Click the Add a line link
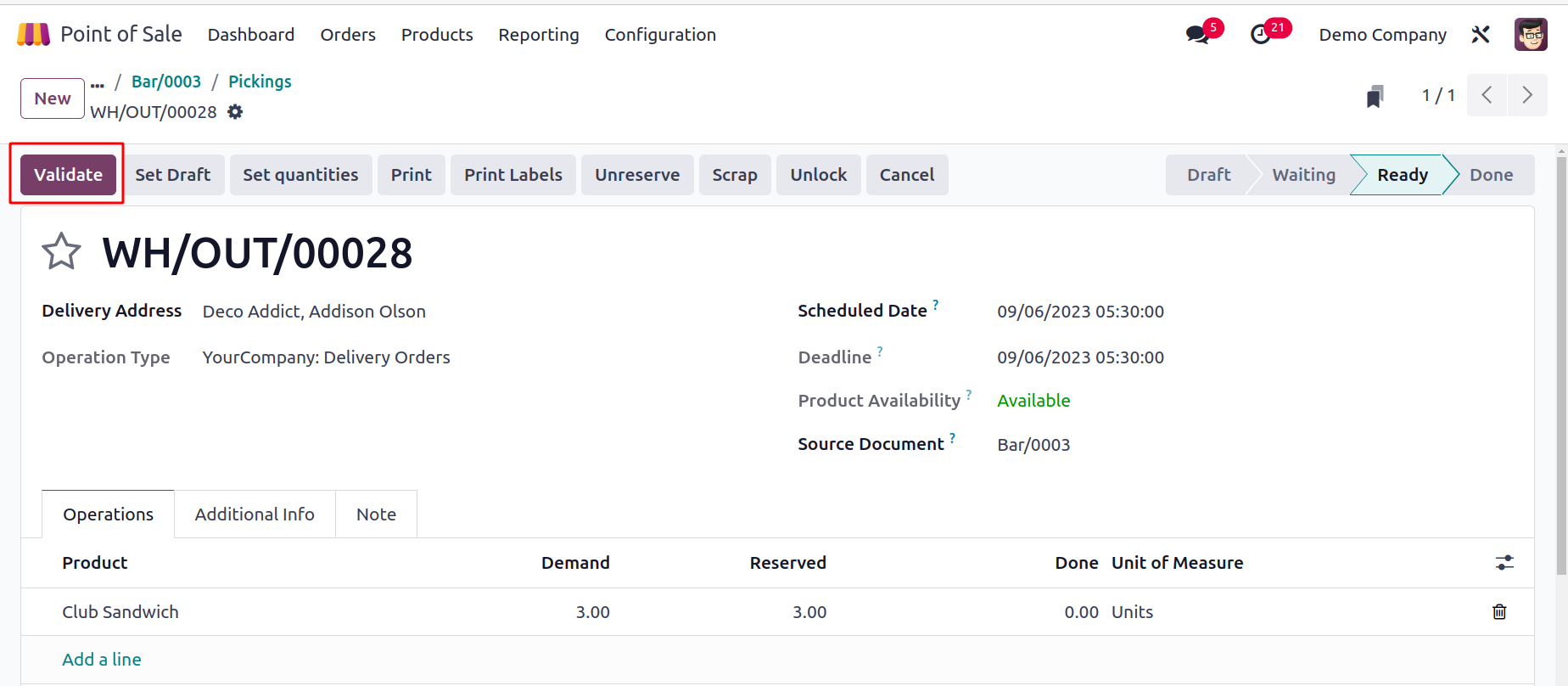 (x=102, y=660)
